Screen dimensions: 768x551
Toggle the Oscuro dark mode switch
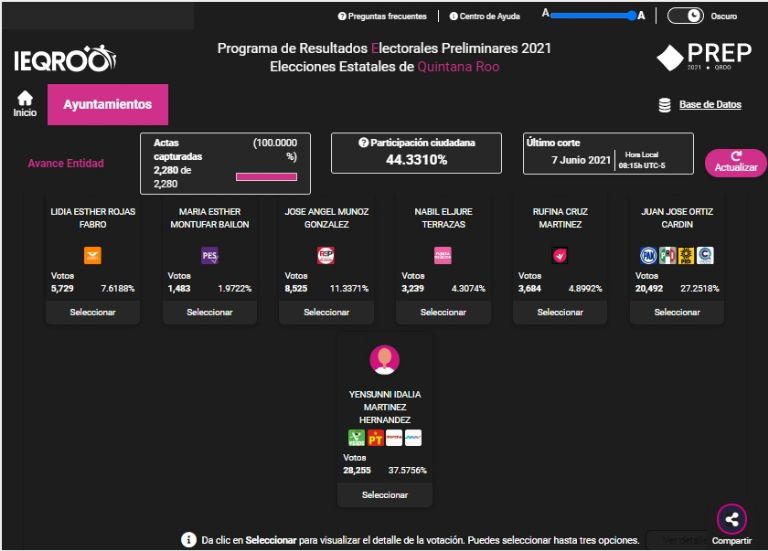pos(685,16)
